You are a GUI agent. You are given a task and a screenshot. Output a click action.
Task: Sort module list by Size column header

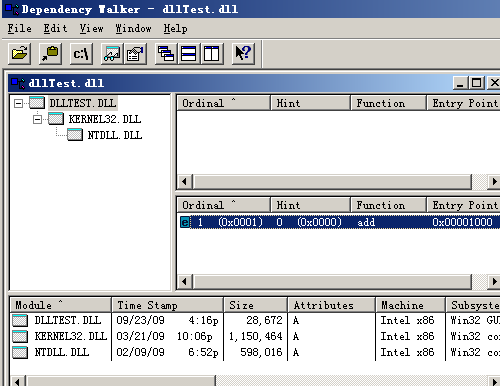(x=256, y=305)
